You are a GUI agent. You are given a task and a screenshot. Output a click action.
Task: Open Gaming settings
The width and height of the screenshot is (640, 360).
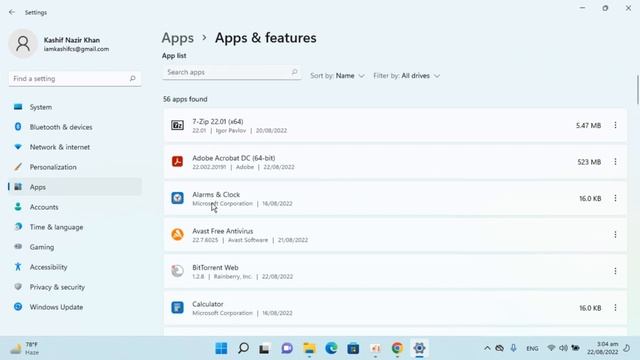(x=75, y=247)
